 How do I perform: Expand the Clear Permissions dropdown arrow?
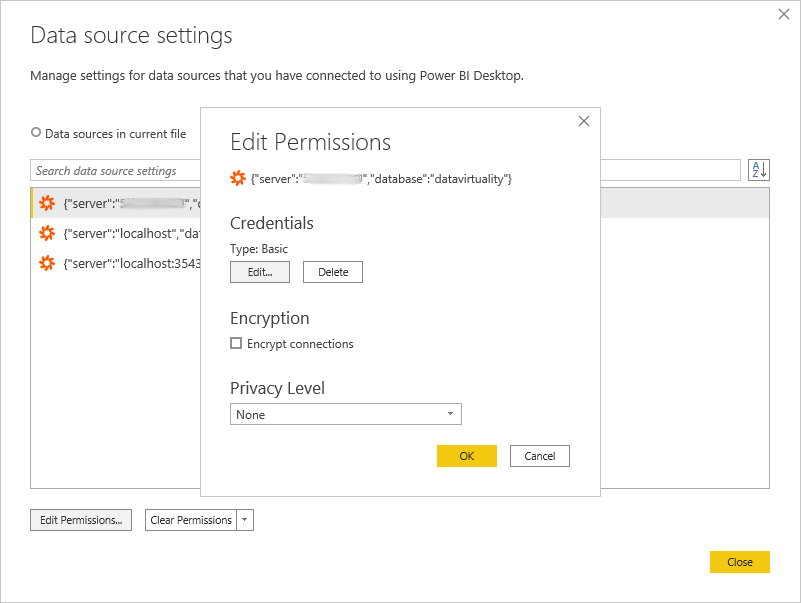coord(246,520)
